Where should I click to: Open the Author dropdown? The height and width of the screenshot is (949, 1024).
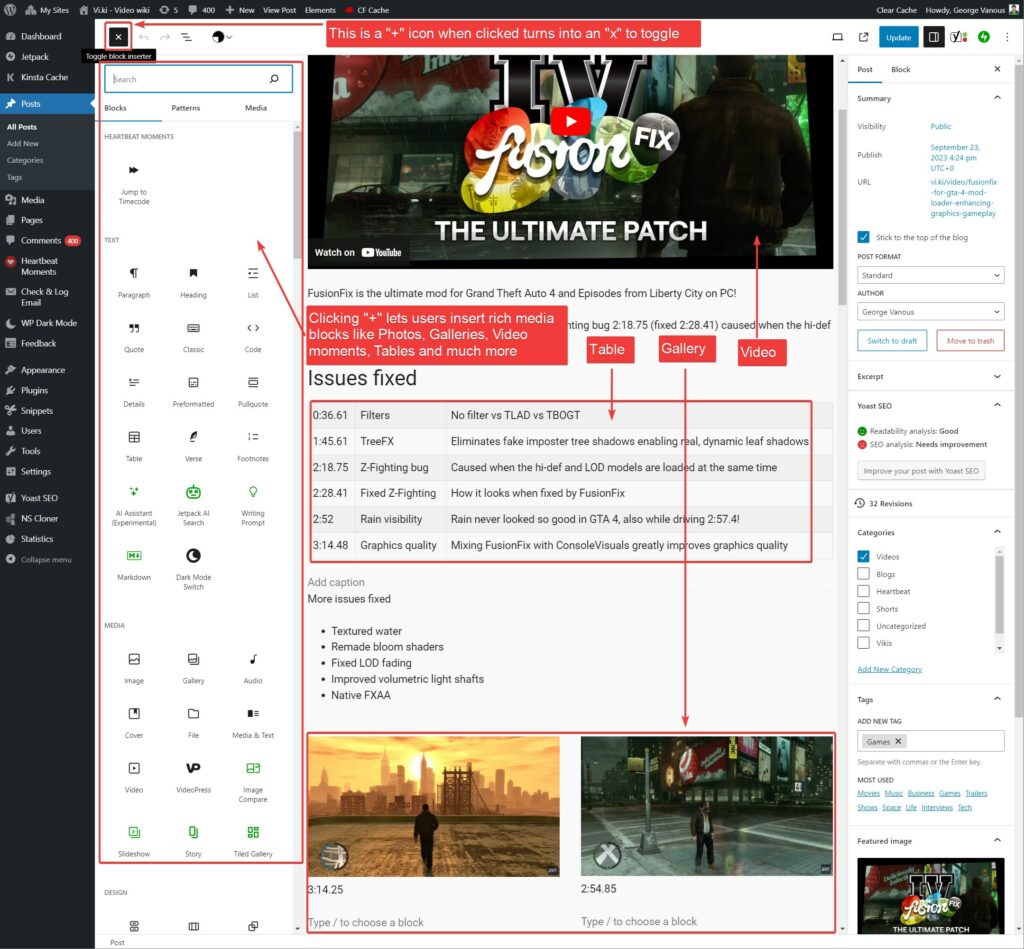[931, 312]
